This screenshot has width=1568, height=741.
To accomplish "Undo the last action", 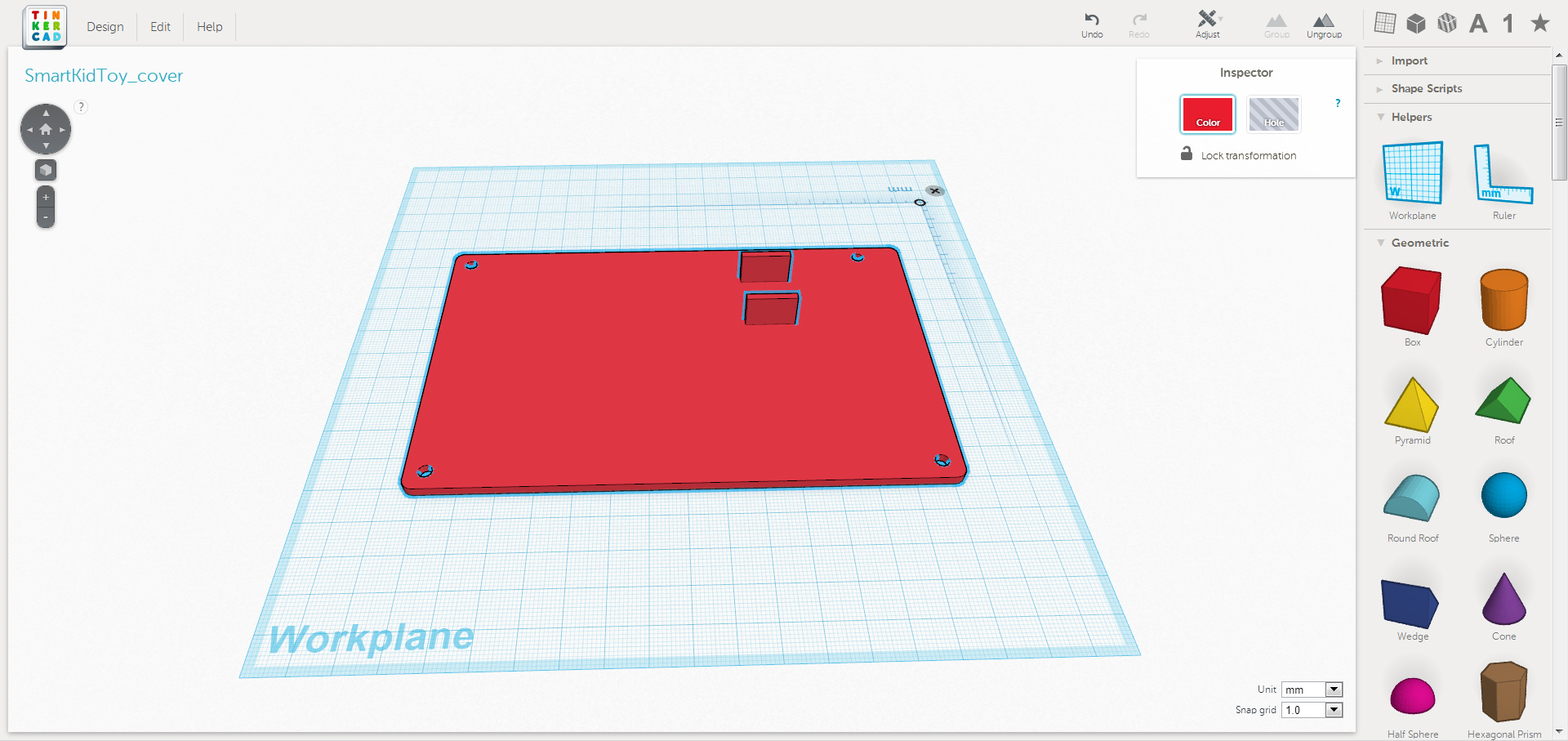I will click(1092, 25).
